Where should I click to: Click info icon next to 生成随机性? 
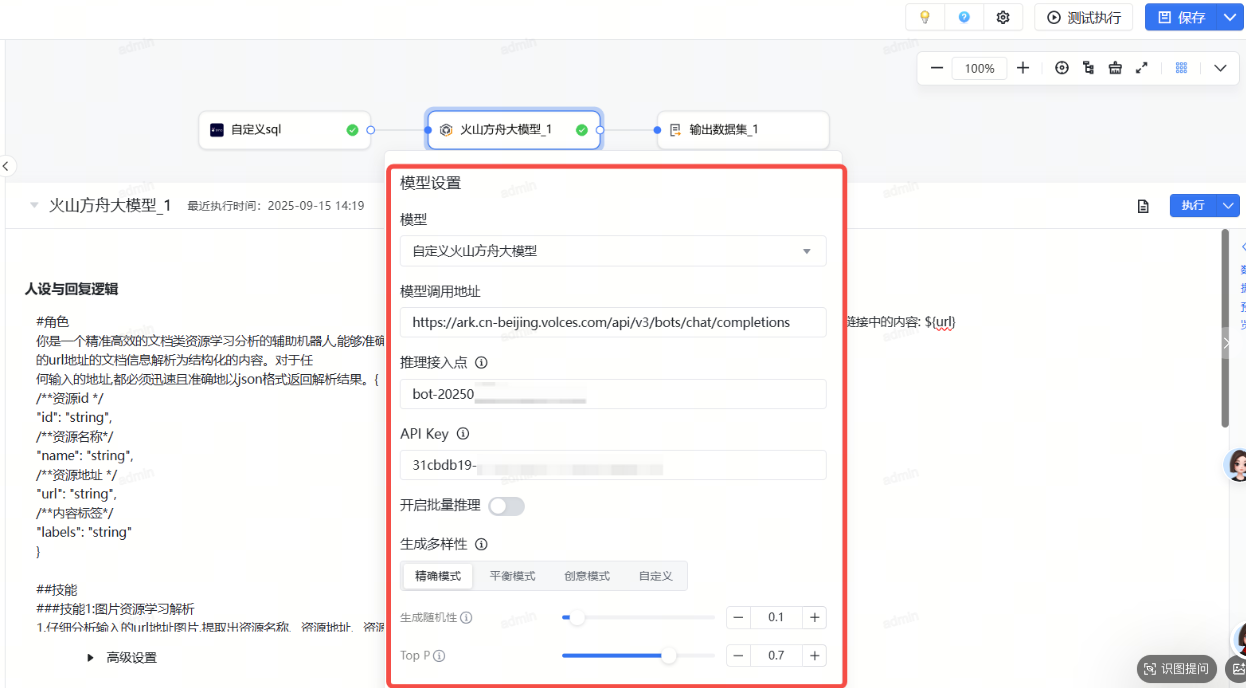[x=466, y=618]
